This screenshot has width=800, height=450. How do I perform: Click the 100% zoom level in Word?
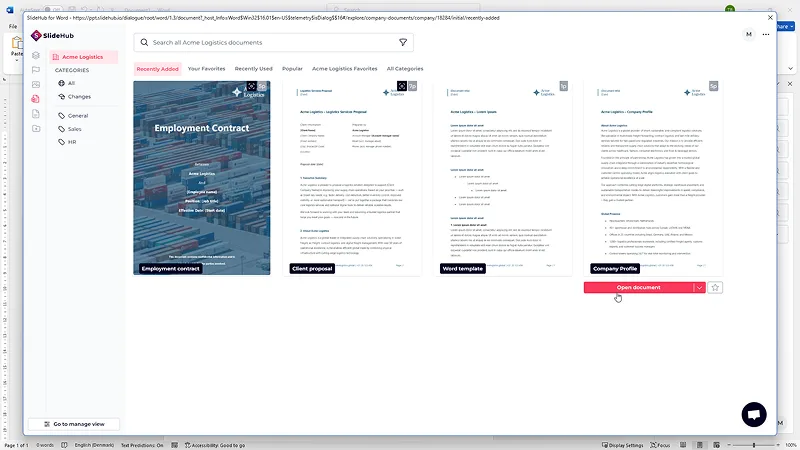[791, 445]
